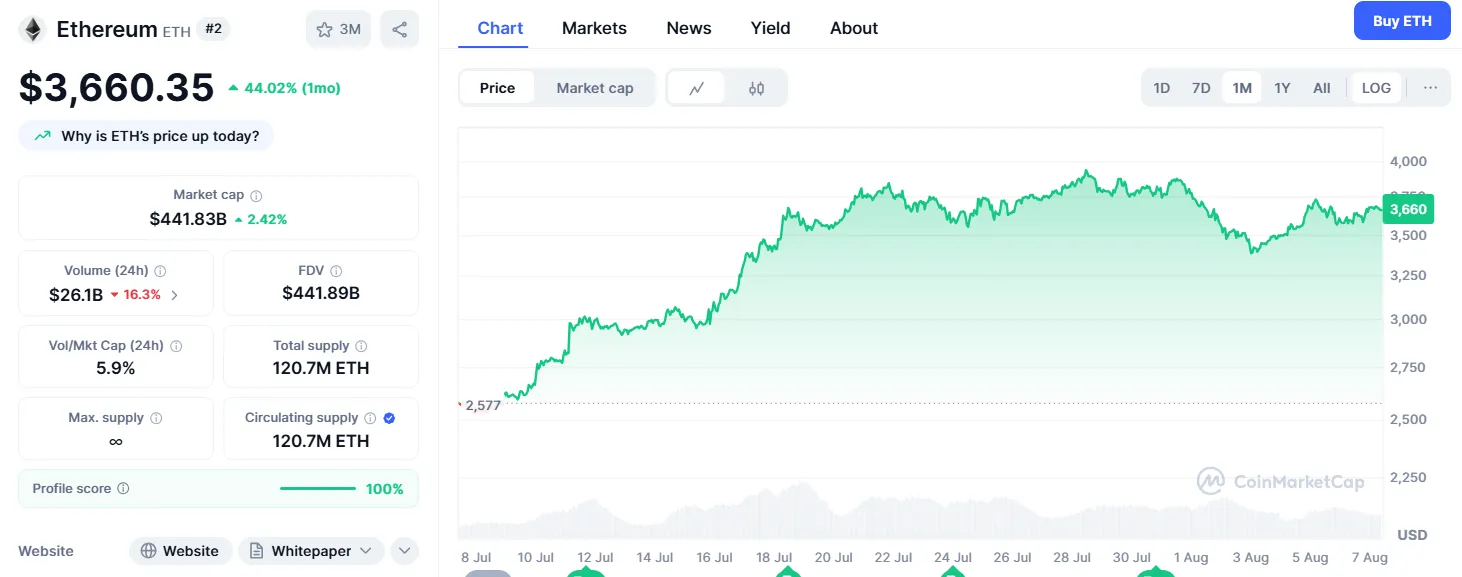Open the chart more options ellipsis
Image resolution: width=1462 pixels, height=577 pixels.
pyautogui.click(x=1430, y=88)
